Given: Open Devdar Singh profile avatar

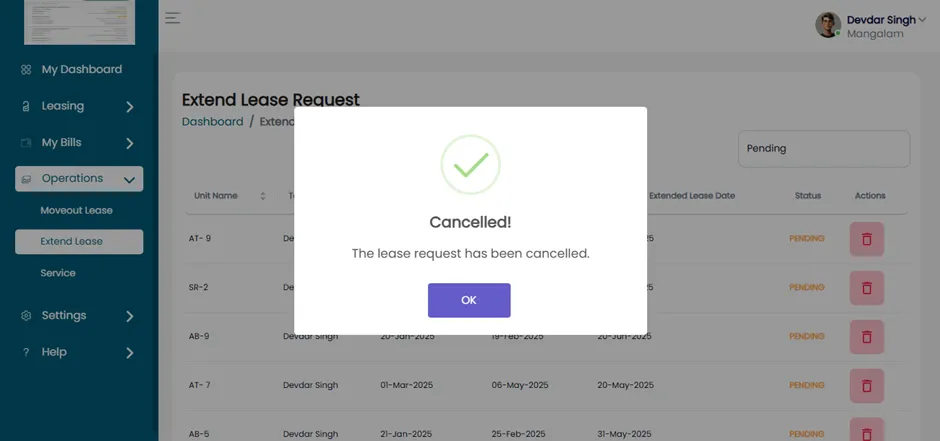Looking at the screenshot, I should pos(828,25).
